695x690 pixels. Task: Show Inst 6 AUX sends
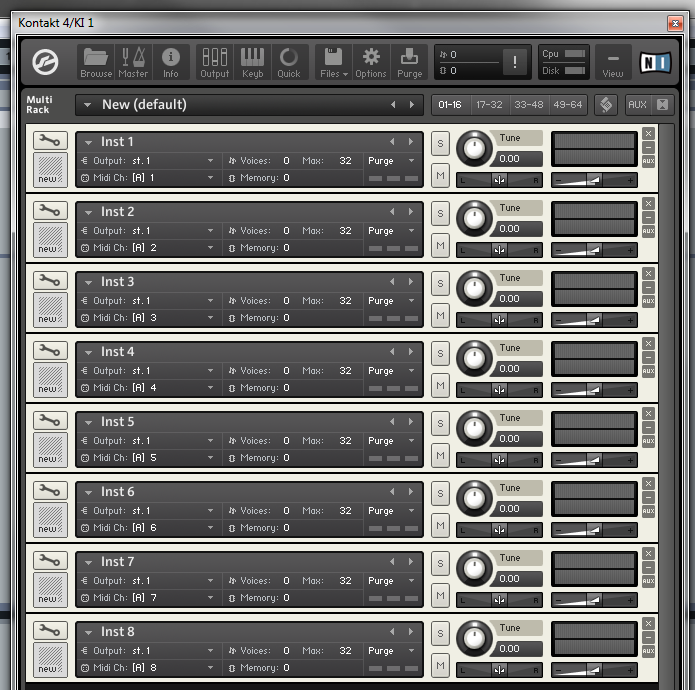click(648, 511)
